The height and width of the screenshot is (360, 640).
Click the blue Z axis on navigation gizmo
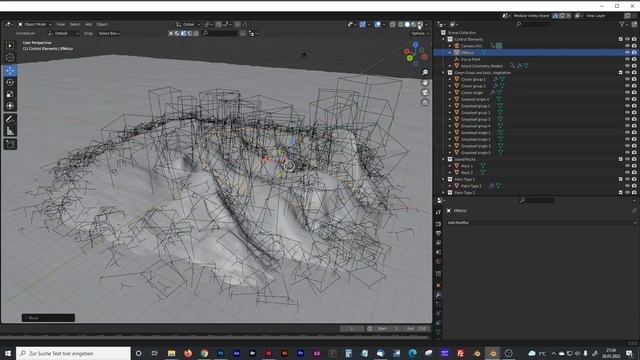pyautogui.click(x=416, y=44)
